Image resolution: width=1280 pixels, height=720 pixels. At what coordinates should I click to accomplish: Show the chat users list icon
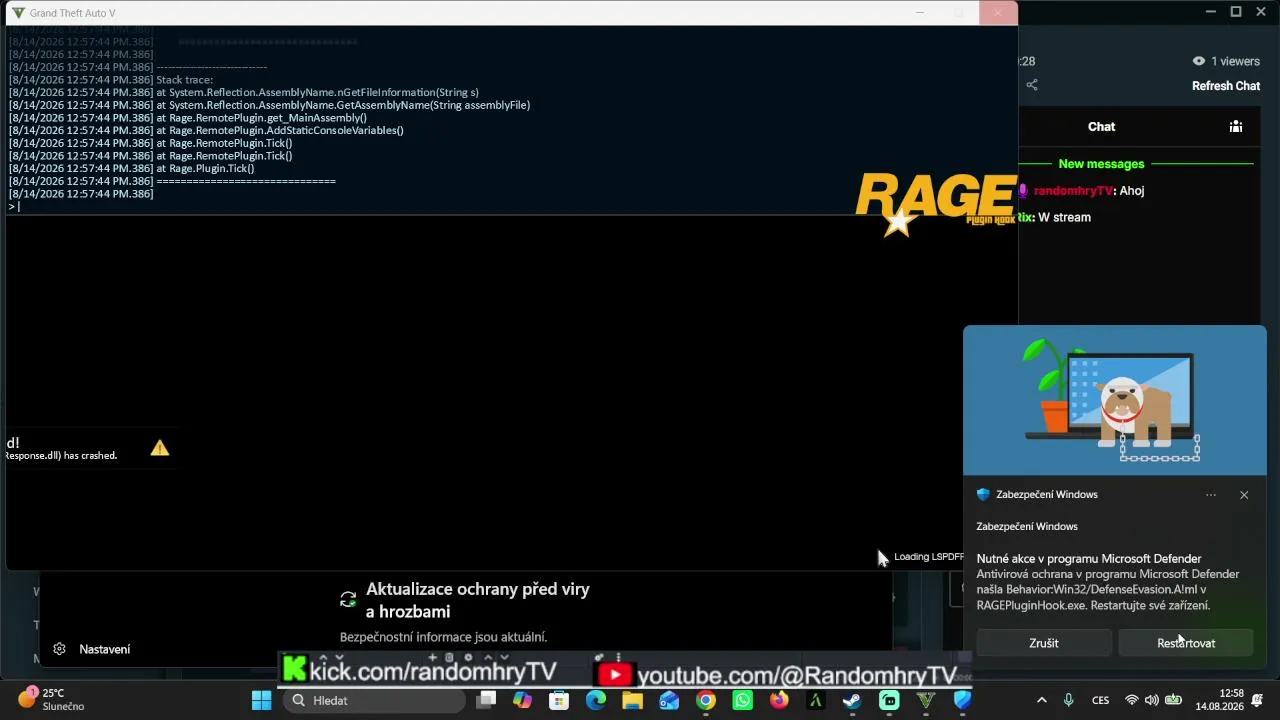point(1236,127)
